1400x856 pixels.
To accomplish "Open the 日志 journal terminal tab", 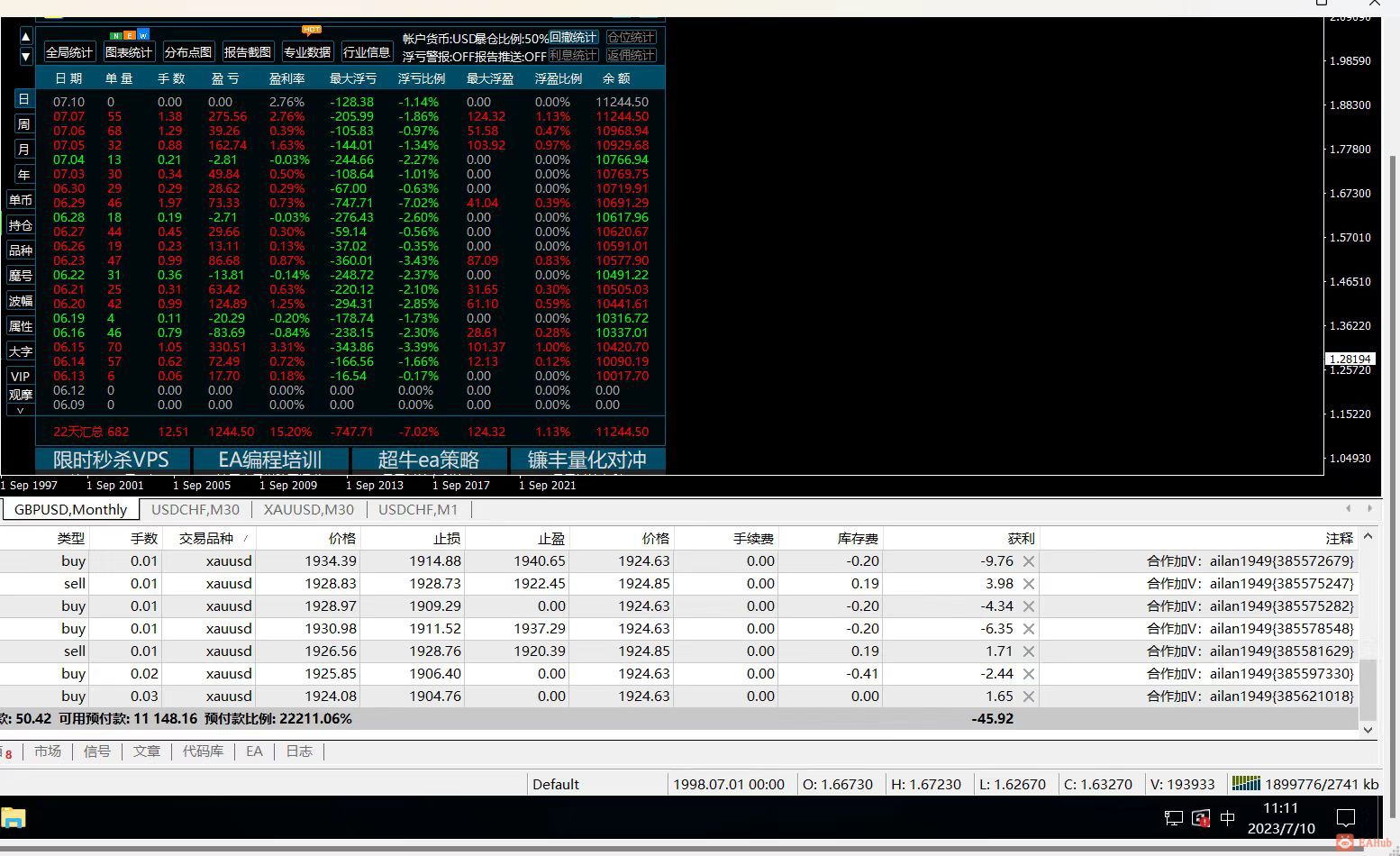I will 299,751.
